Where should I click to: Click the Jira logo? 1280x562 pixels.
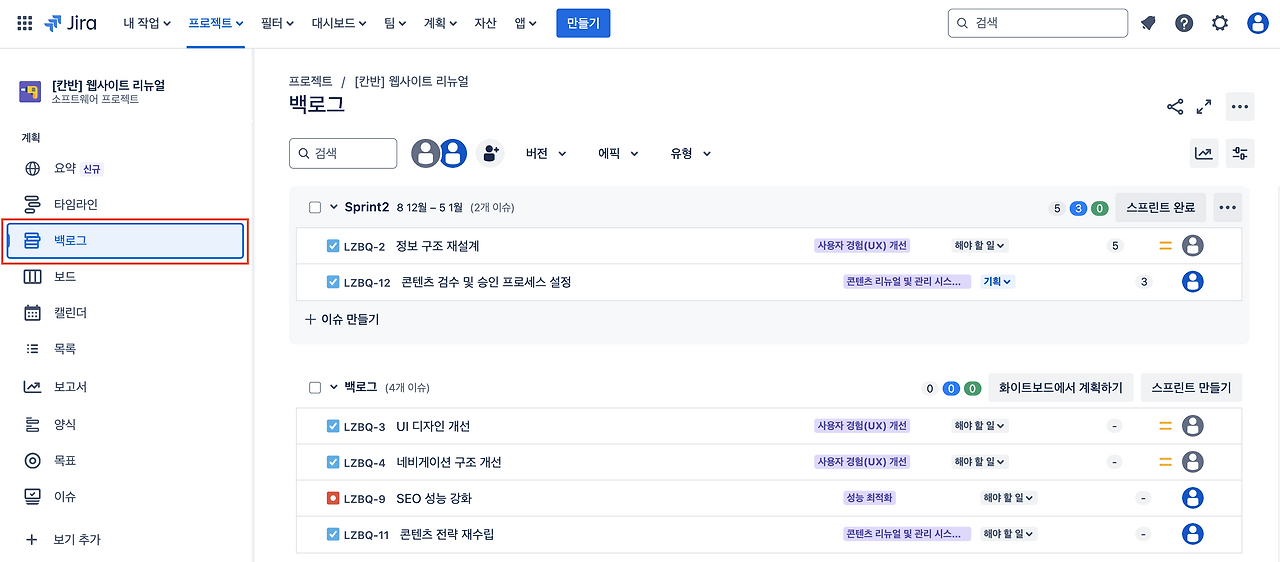[x=70, y=23]
